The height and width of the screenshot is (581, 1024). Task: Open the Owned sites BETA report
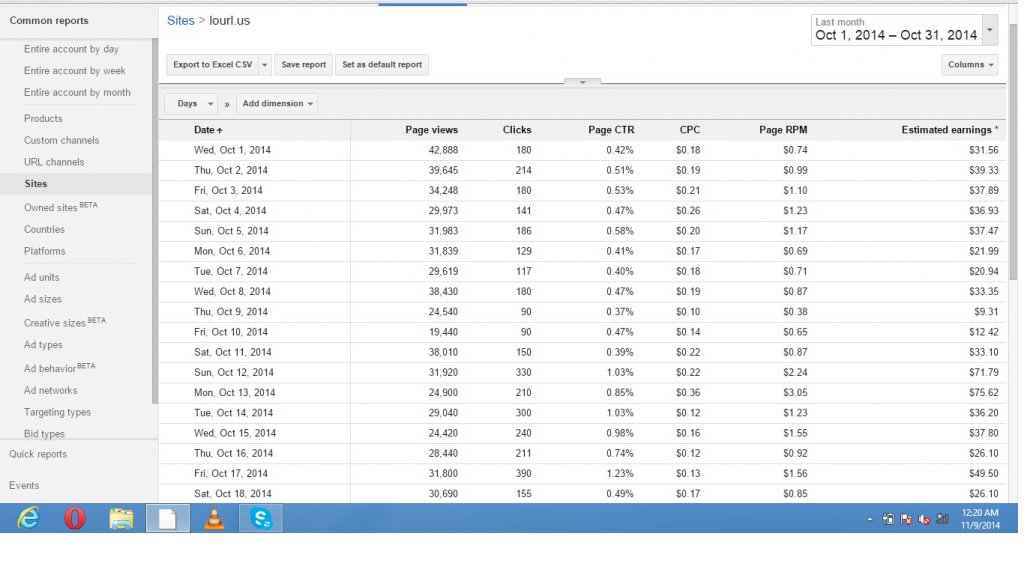(61, 207)
